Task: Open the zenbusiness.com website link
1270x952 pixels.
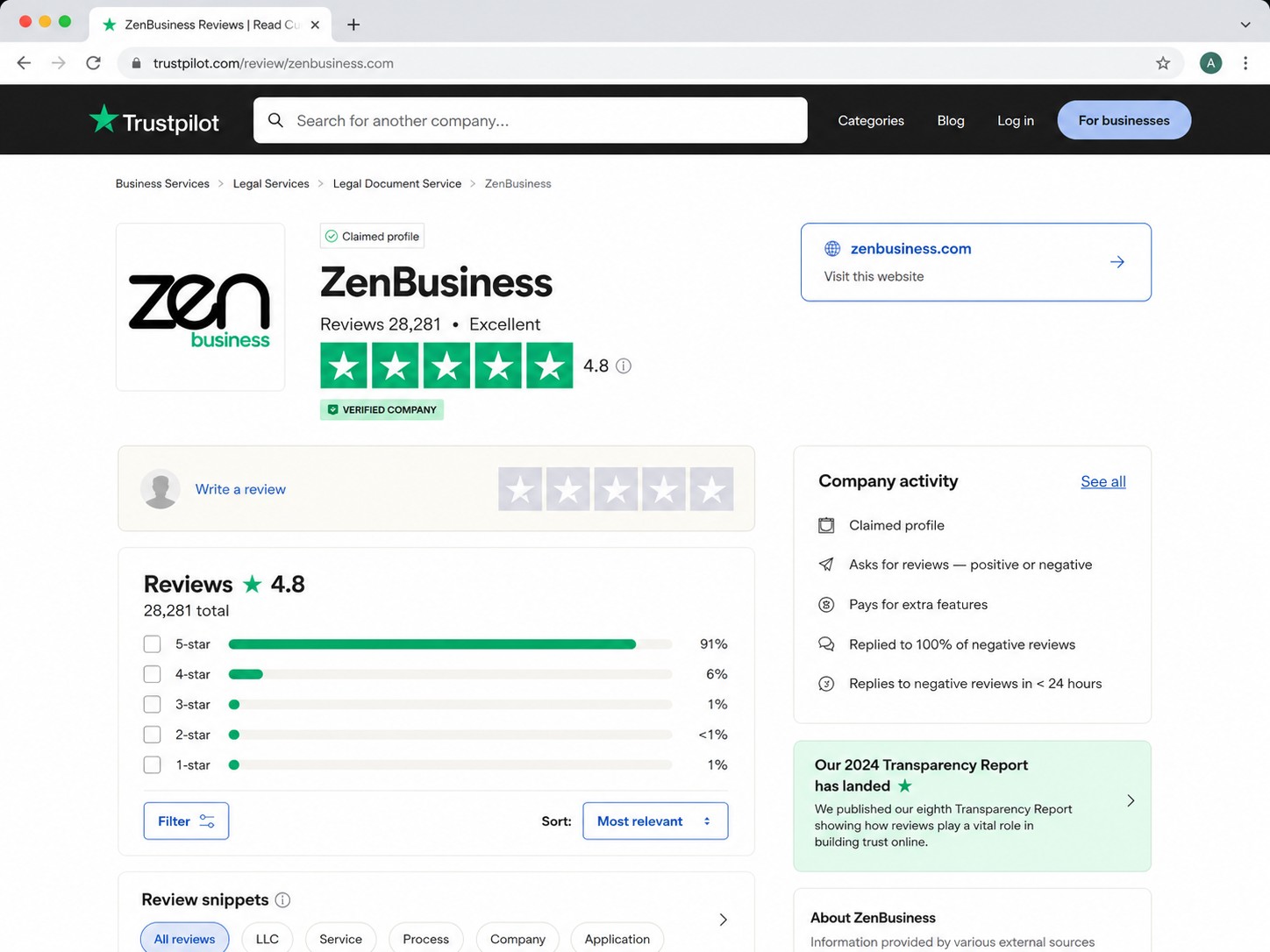Action: (910, 249)
